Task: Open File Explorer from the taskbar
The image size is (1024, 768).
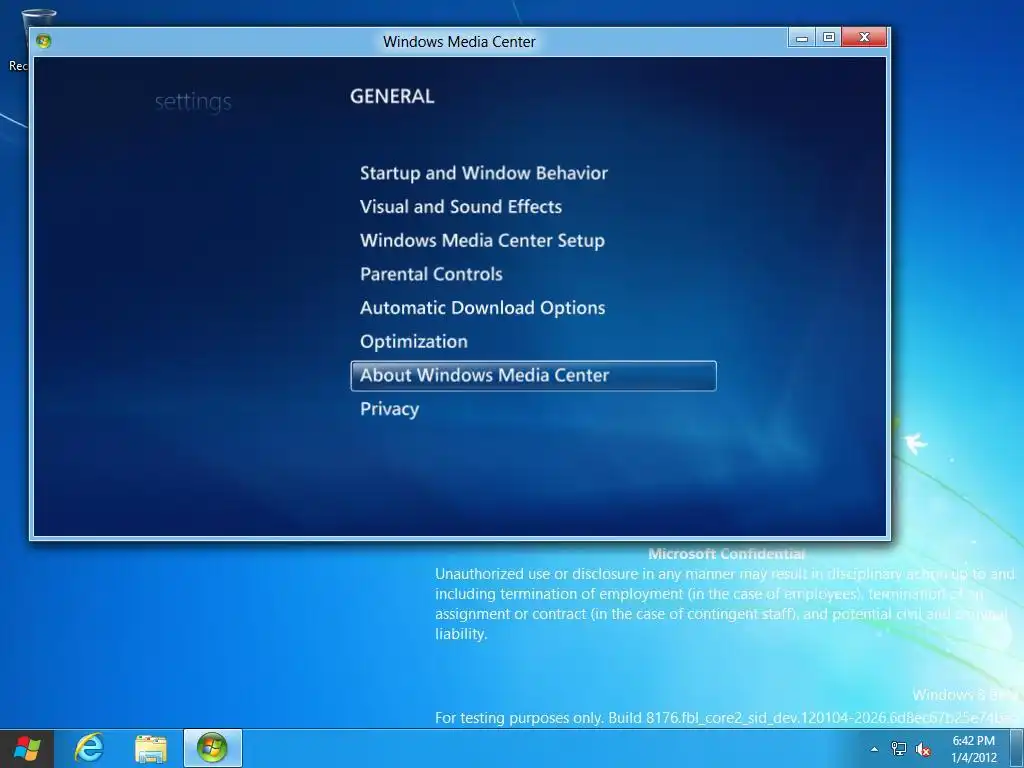Action: click(151, 748)
